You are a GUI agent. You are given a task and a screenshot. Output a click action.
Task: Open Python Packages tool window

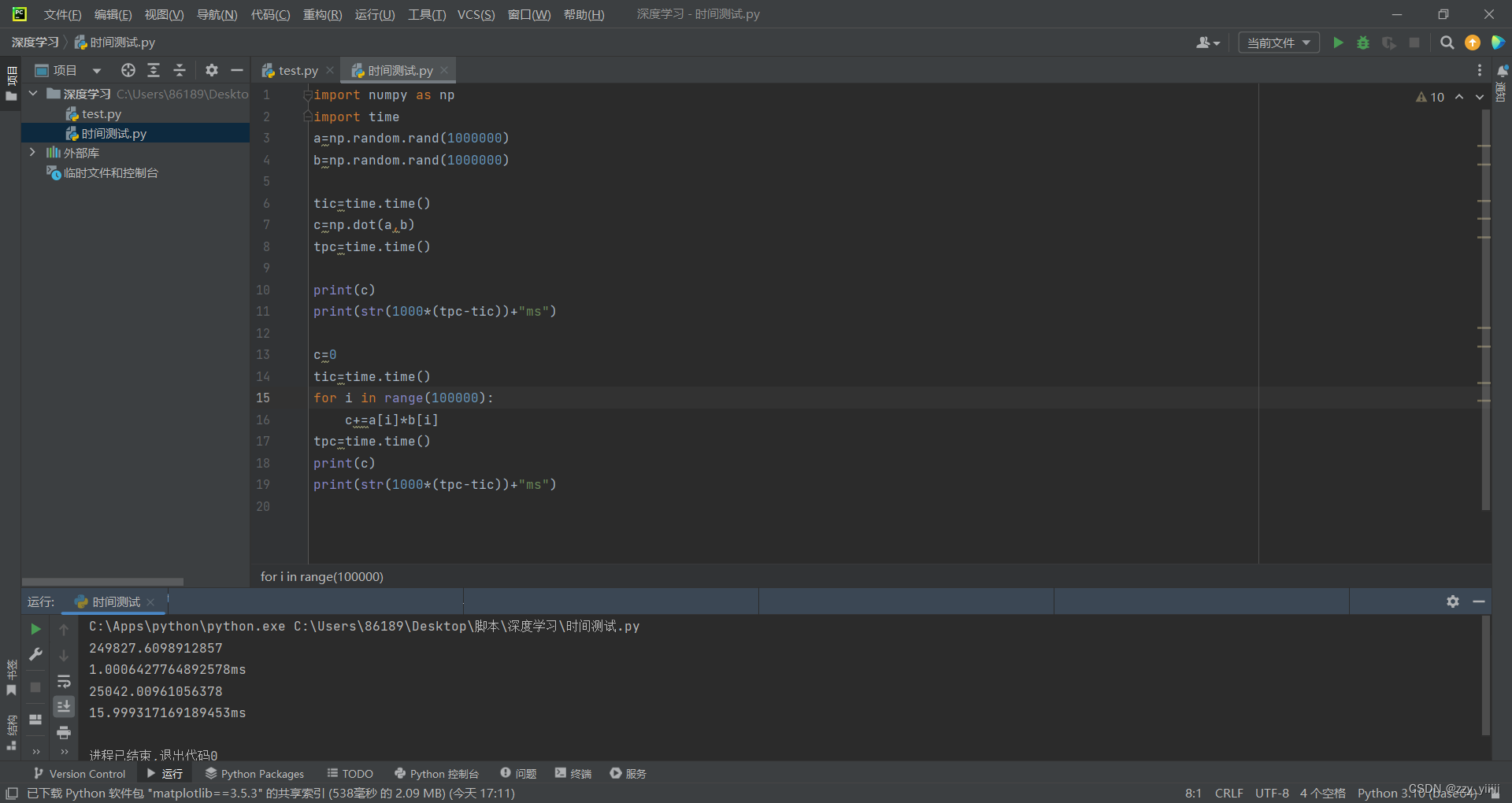(254, 774)
